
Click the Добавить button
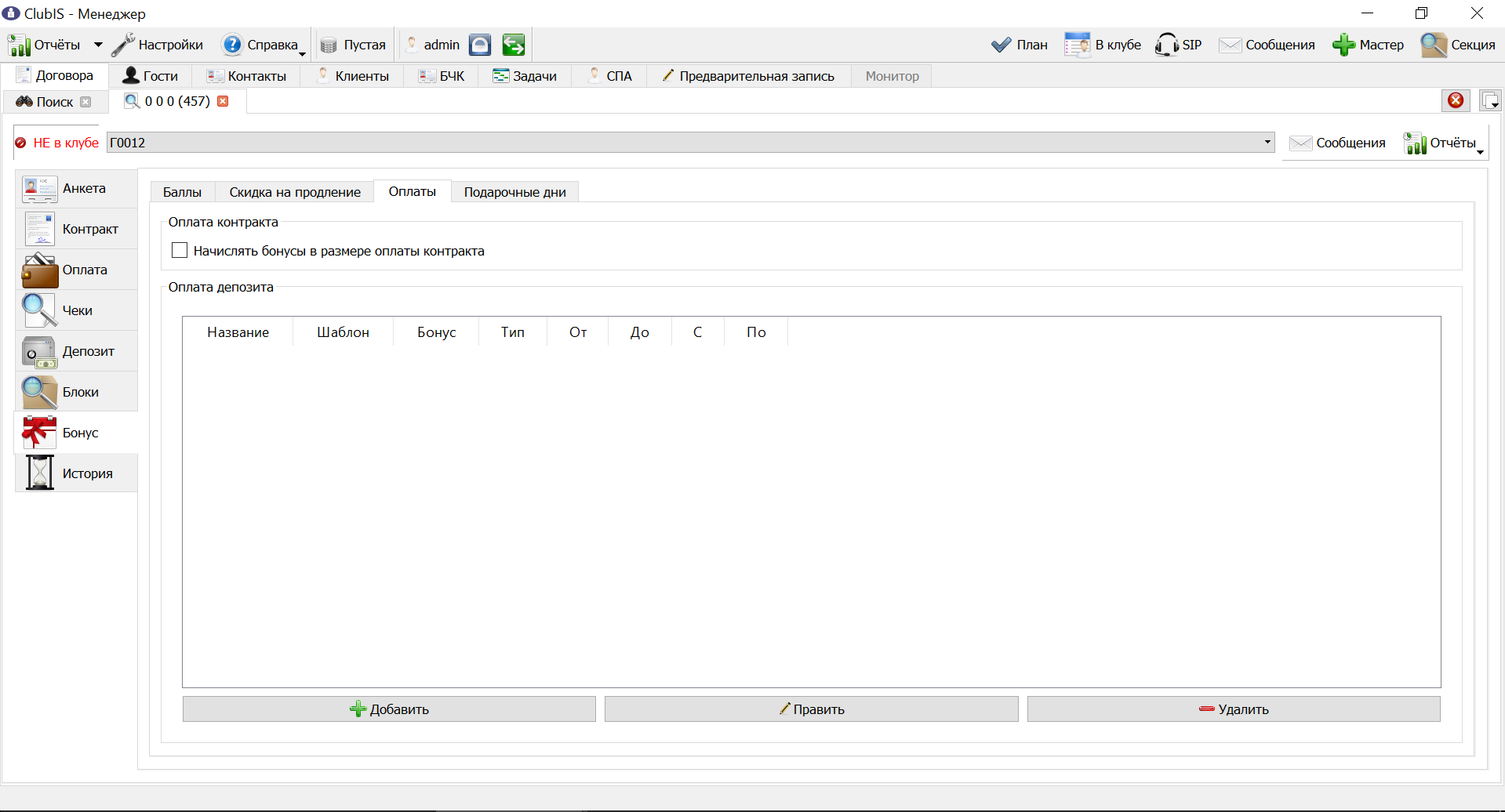pos(389,709)
